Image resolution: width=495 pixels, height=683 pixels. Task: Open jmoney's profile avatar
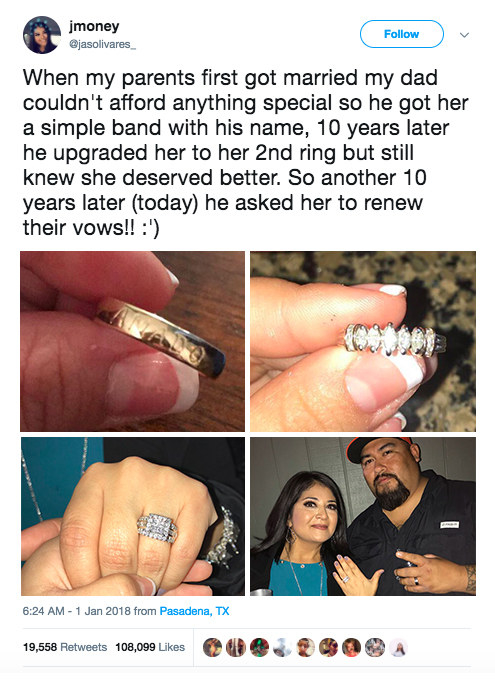tap(42, 35)
